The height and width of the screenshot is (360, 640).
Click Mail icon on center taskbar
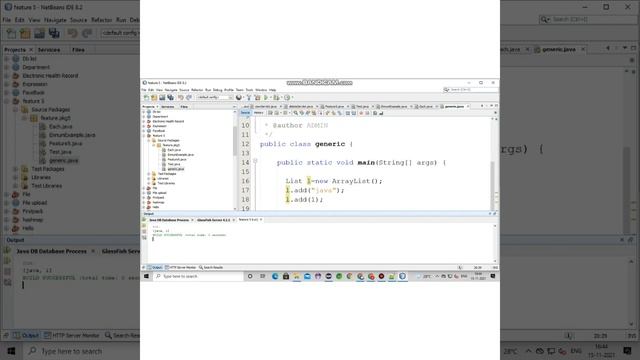[307, 276]
